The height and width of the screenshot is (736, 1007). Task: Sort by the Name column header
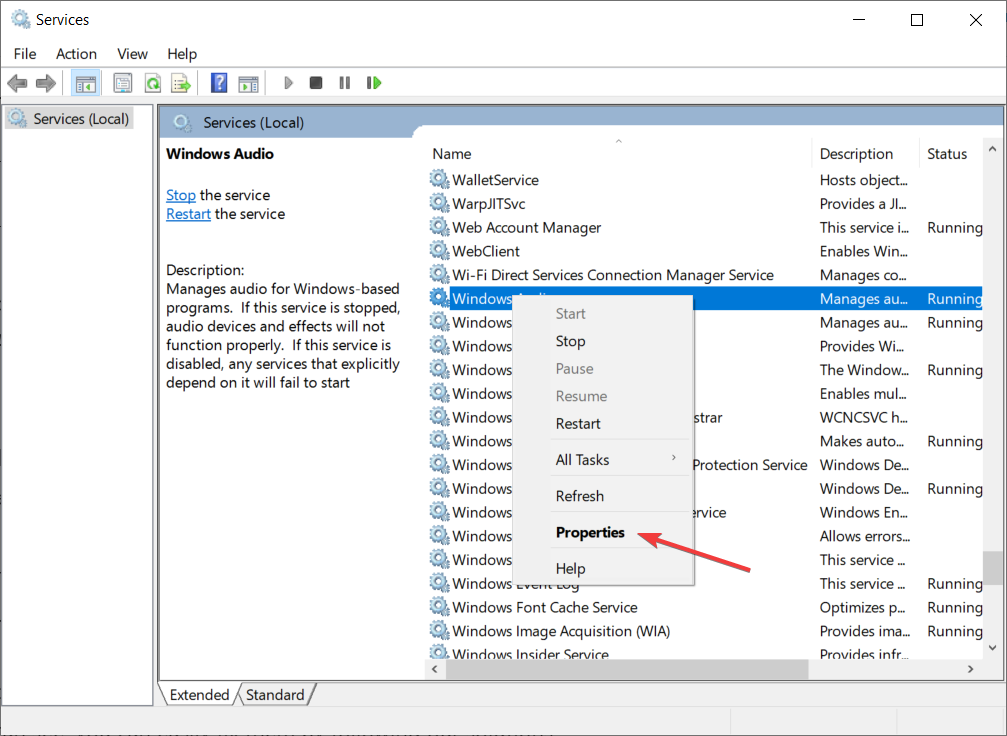pyautogui.click(x=618, y=154)
